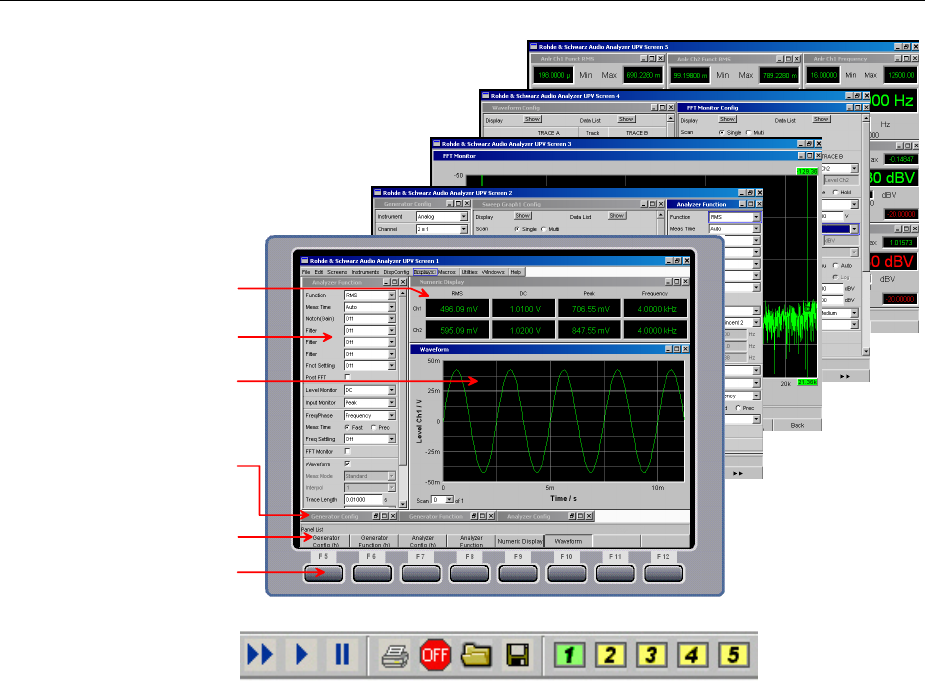Open the File menu
This screenshot has width=925, height=681.
click(x=306, y=272)
